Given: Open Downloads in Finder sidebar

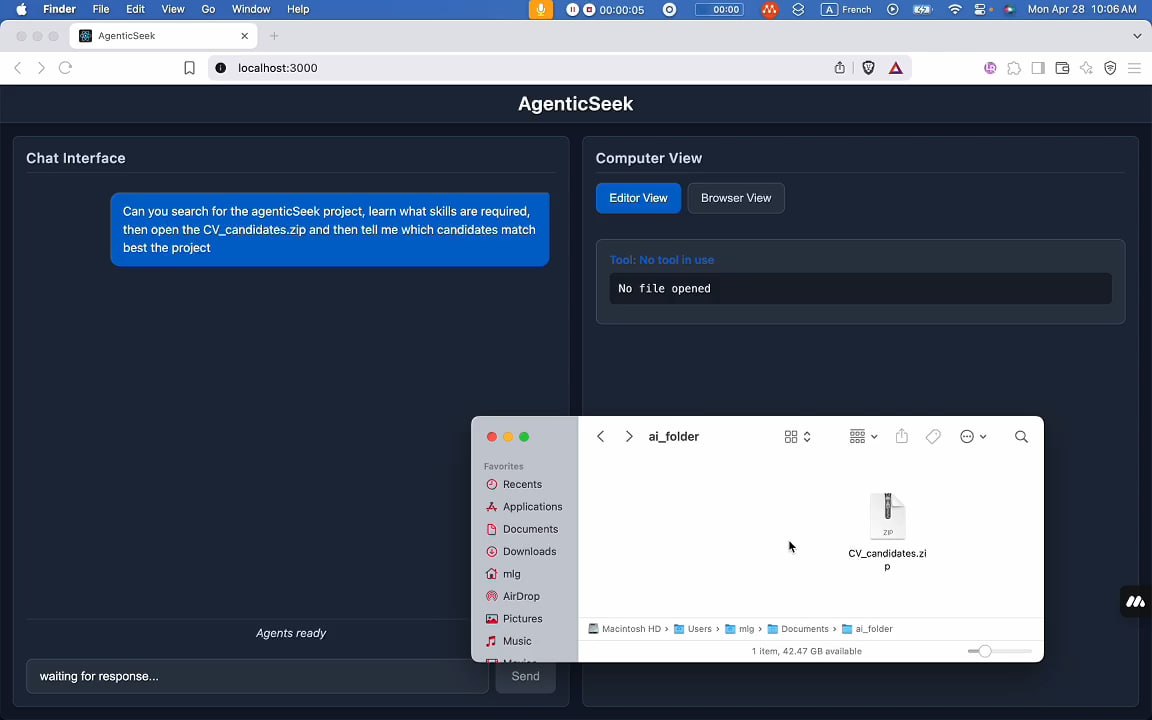Looking at the screenshot, I should tap(529, 552).
